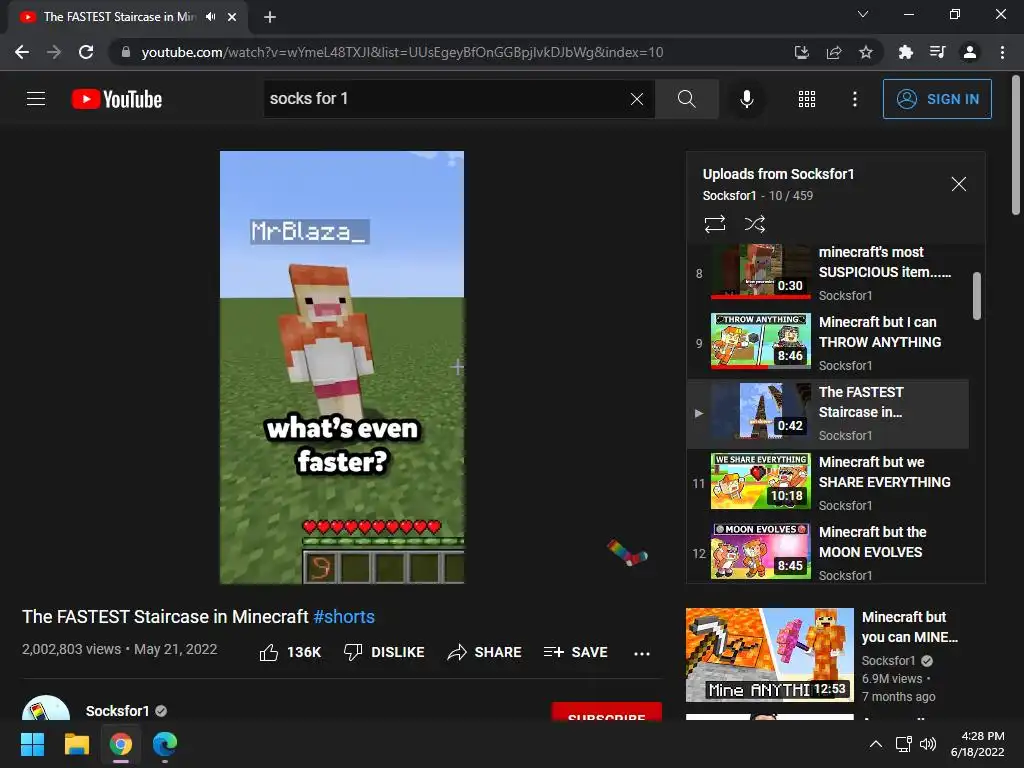Screen dimensions: 1024x768
Task: Play 'Minecraft but the MOON EVOLVES'
Action: [828, 552]
